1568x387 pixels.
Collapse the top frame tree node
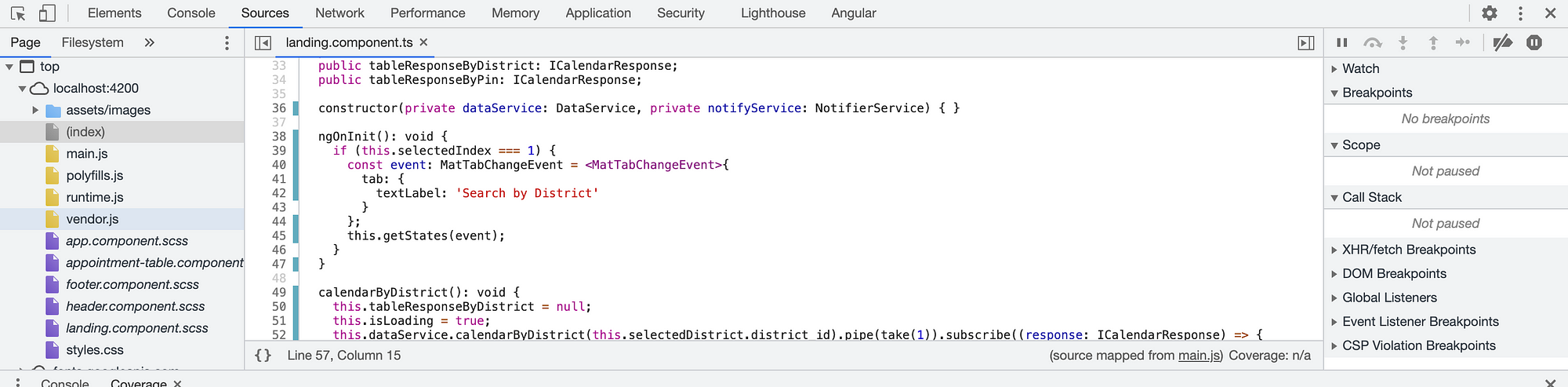click(x=9, y=67)
